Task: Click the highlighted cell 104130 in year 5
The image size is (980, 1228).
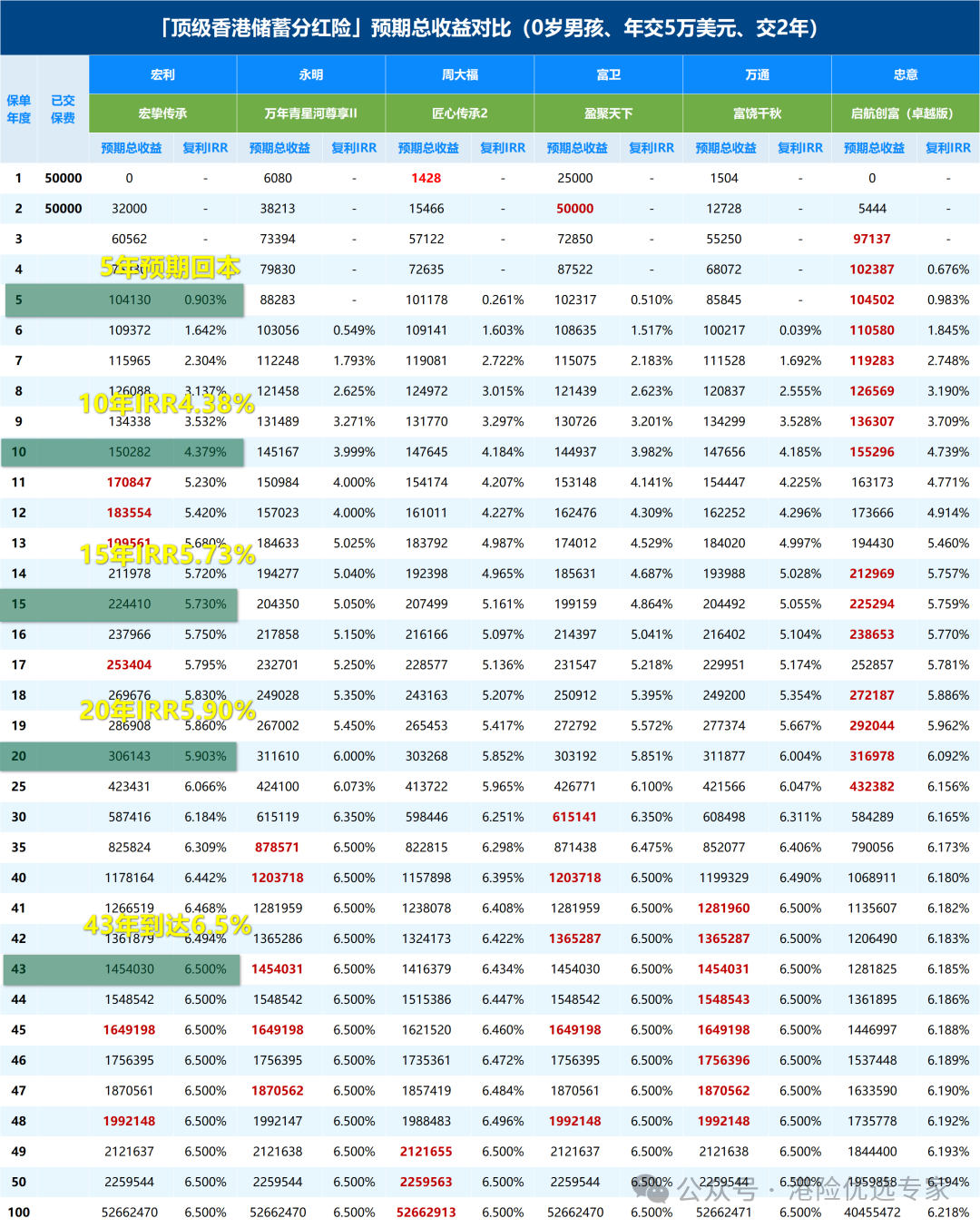Action: (130, 300)
